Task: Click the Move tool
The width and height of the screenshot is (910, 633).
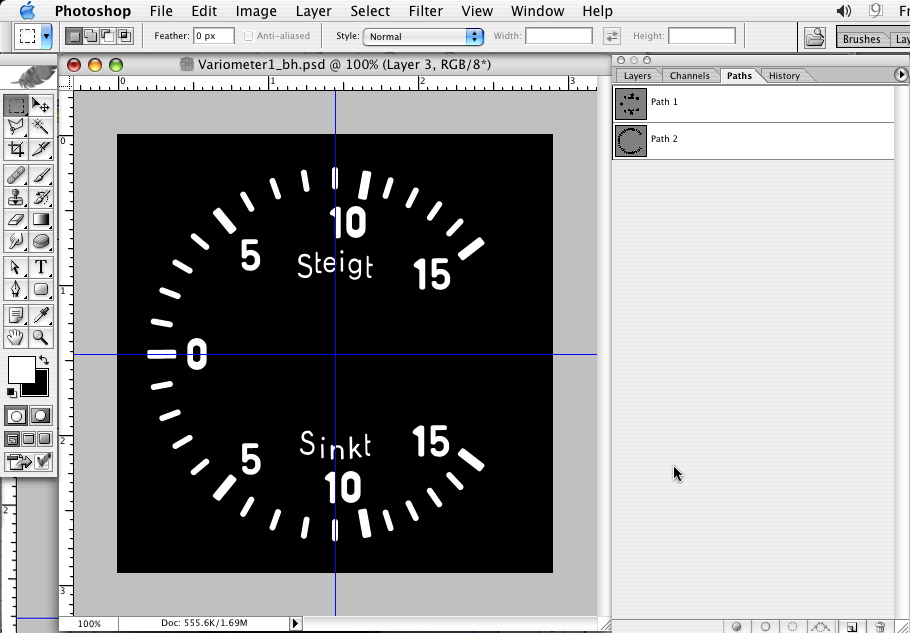Action: tap(41, 105)
